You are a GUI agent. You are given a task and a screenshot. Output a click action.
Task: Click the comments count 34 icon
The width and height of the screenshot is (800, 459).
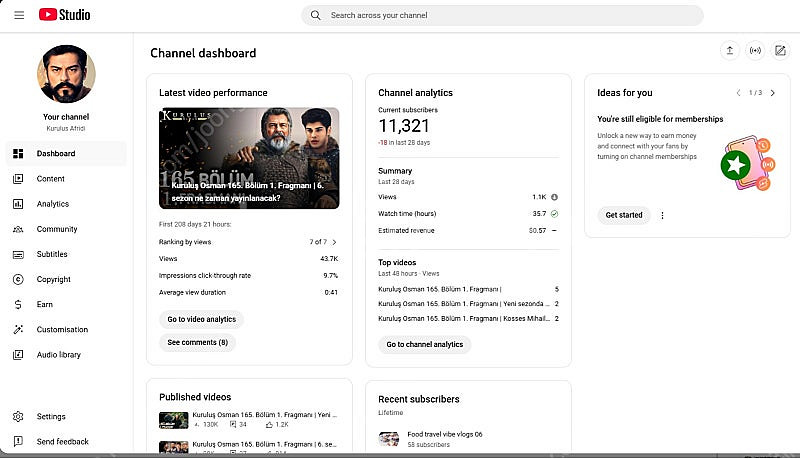point(233,424)
